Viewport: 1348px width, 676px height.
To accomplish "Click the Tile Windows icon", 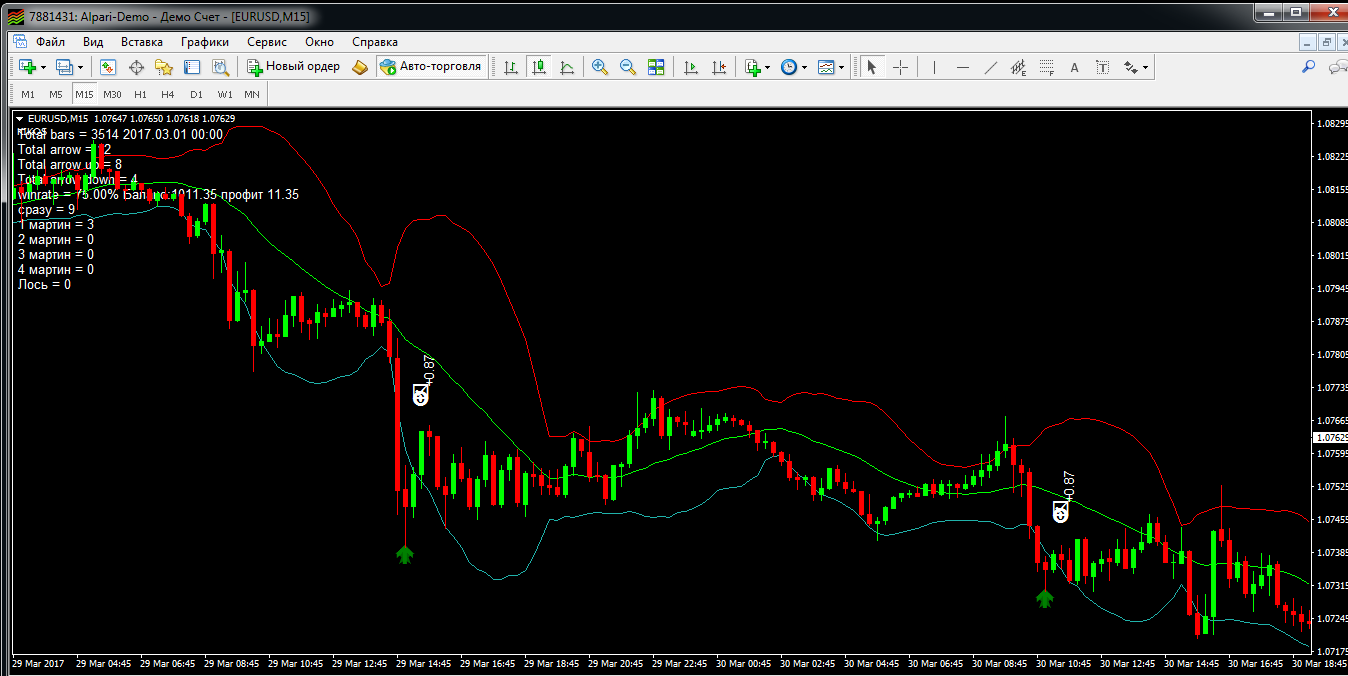I will pyautogui.click(x=656, y=67).
